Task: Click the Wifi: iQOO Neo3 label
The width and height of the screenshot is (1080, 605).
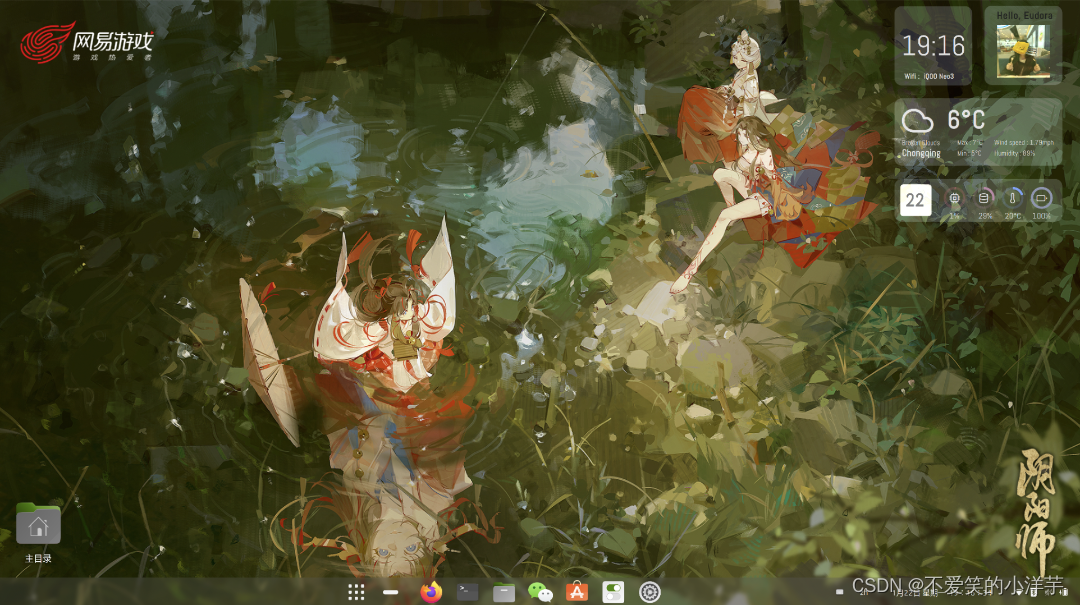Action: tap(928, 76)
